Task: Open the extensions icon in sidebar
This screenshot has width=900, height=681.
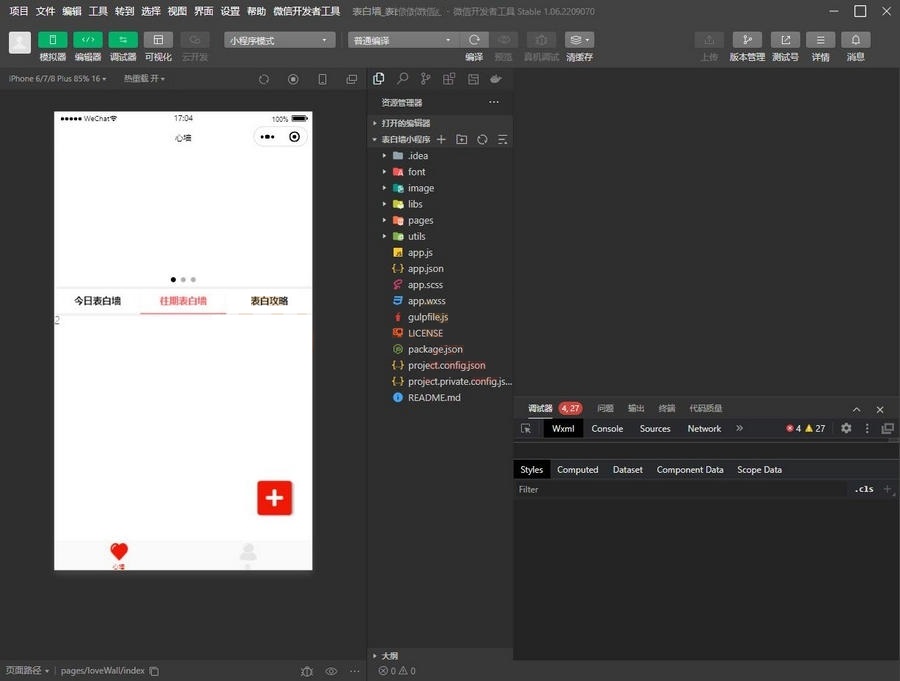Action: 449,79
